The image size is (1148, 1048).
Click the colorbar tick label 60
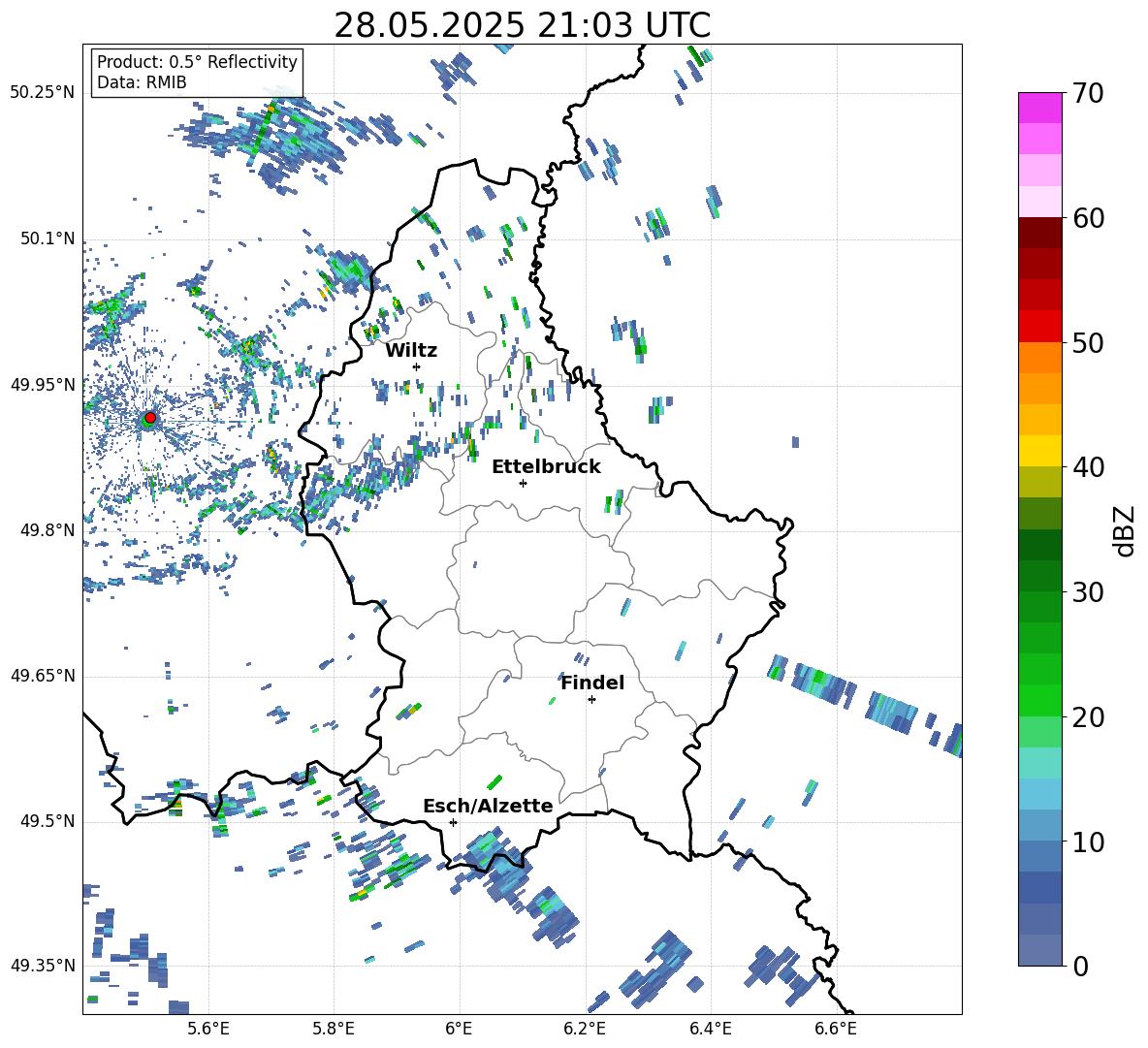click(x=1088, y=218)
